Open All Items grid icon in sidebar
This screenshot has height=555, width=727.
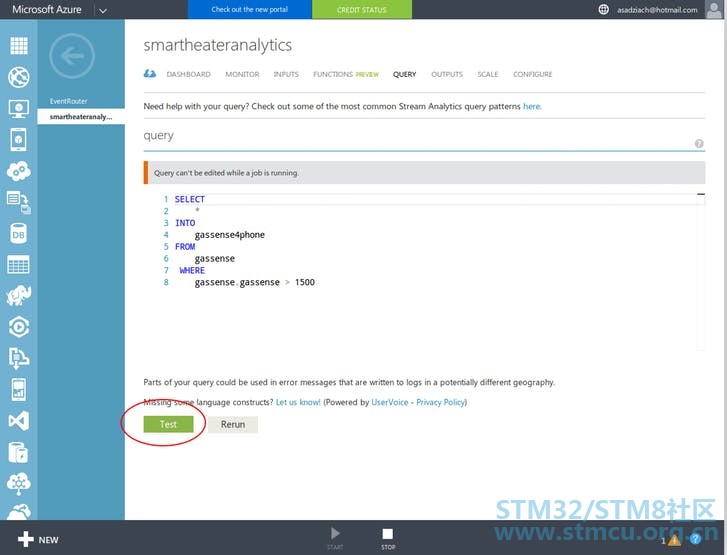[18, 46]
